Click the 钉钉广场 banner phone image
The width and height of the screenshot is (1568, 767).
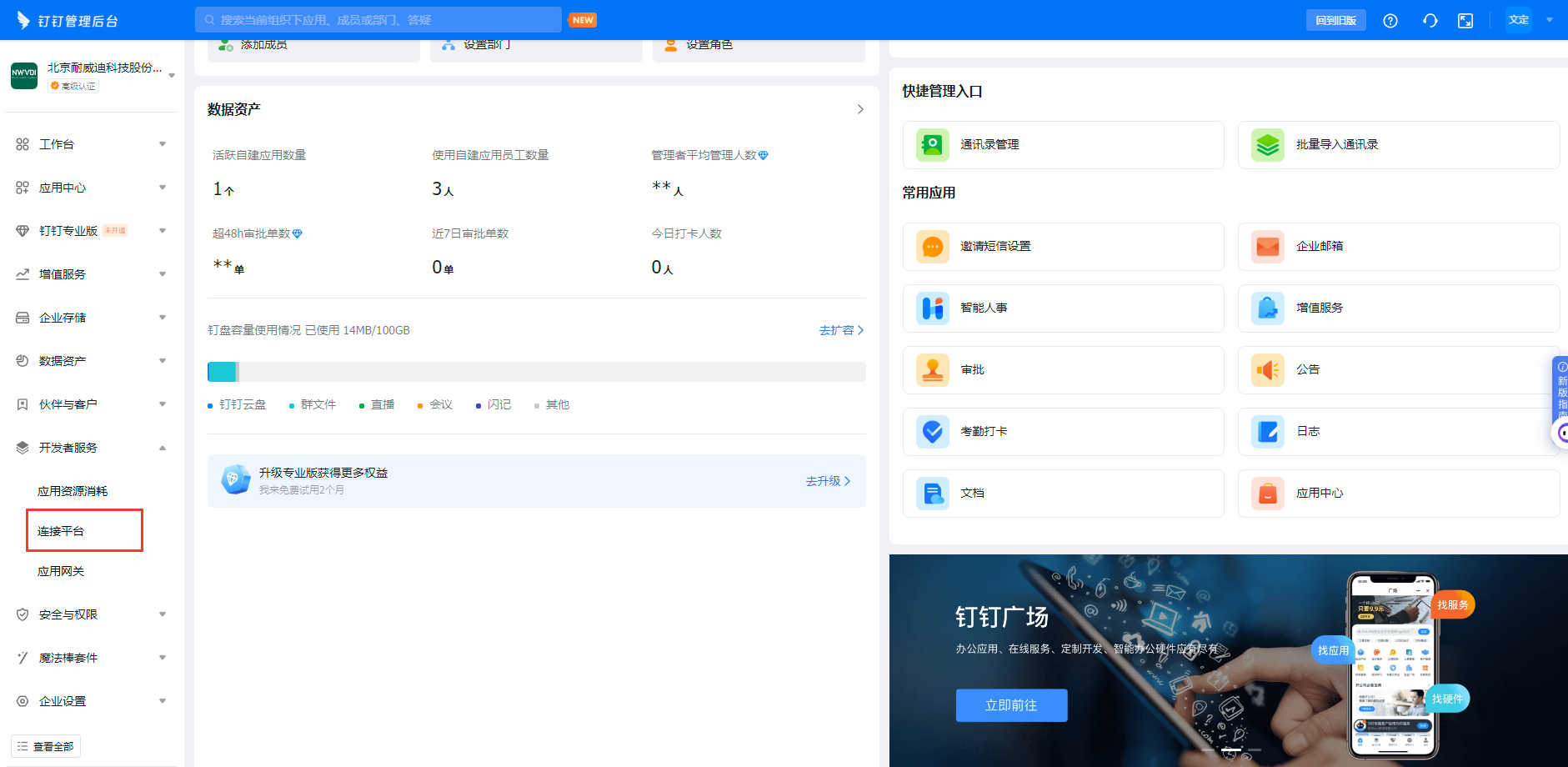click(x=1393, y=665)
